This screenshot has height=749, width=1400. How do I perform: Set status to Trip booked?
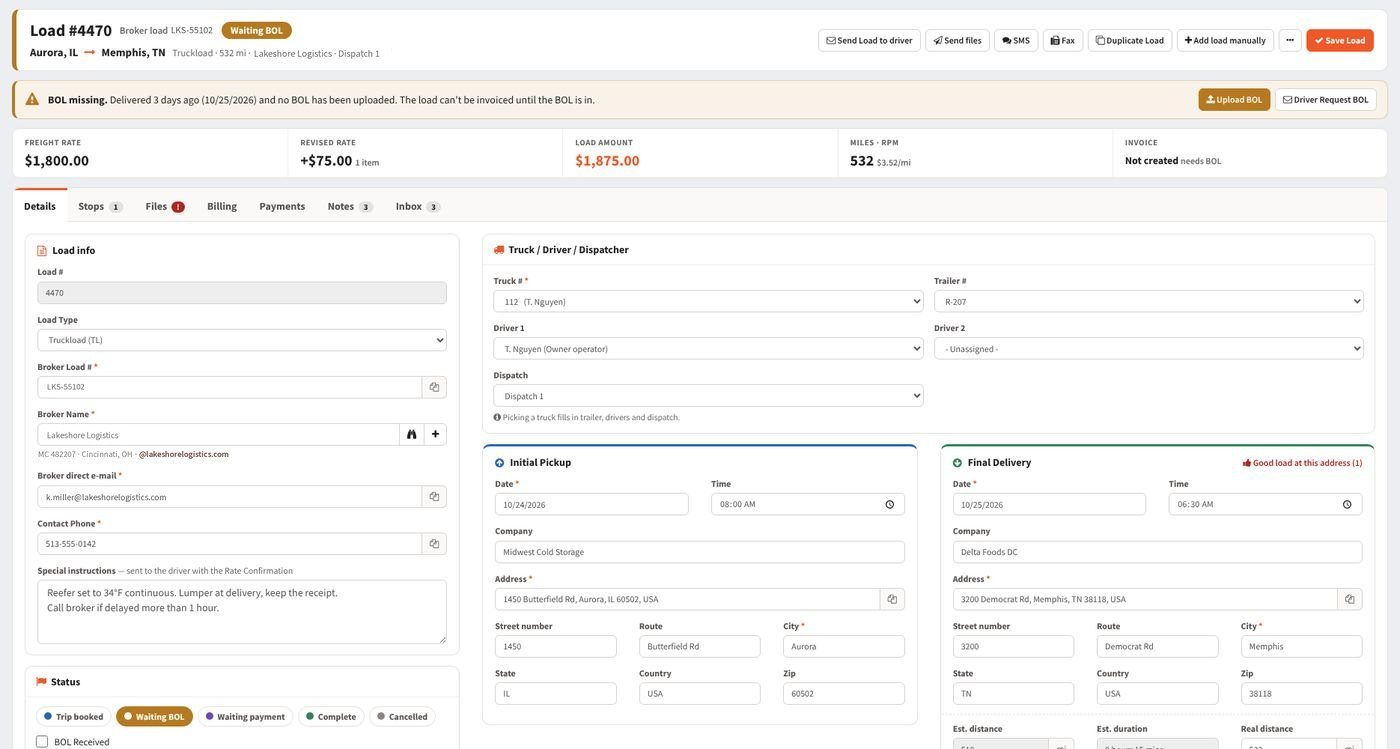coord(74,717)
